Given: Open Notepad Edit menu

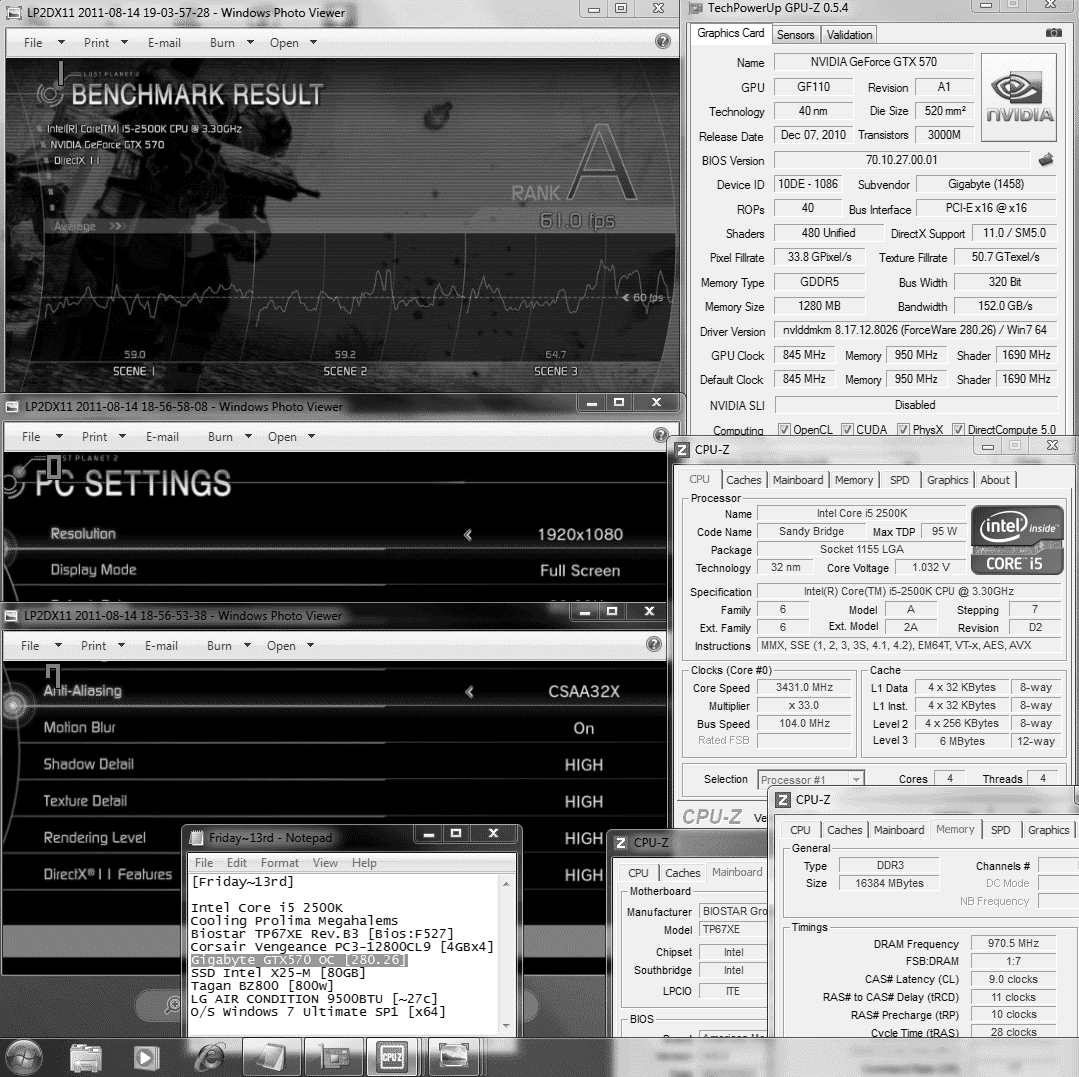Looking at the screenshot, I should click(x=237, y=862).
